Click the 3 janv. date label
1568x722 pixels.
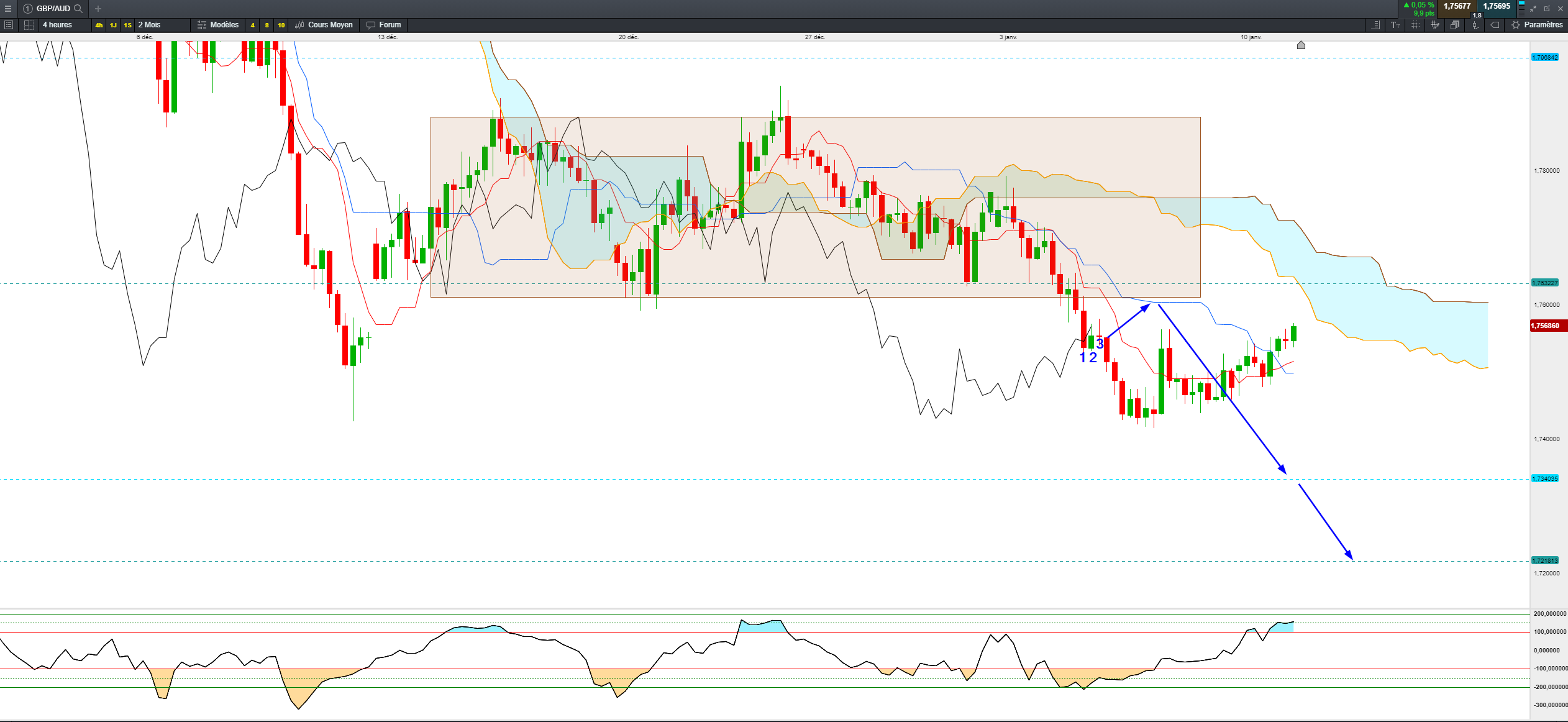[1008, 37]
